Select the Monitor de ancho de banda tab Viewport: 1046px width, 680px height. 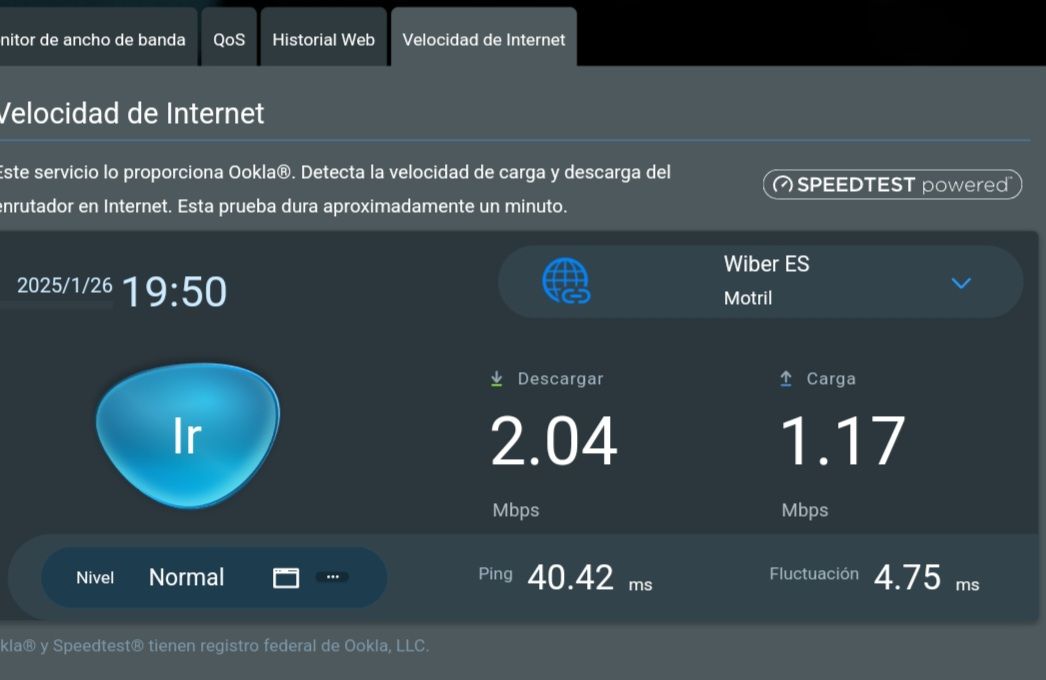93,40
